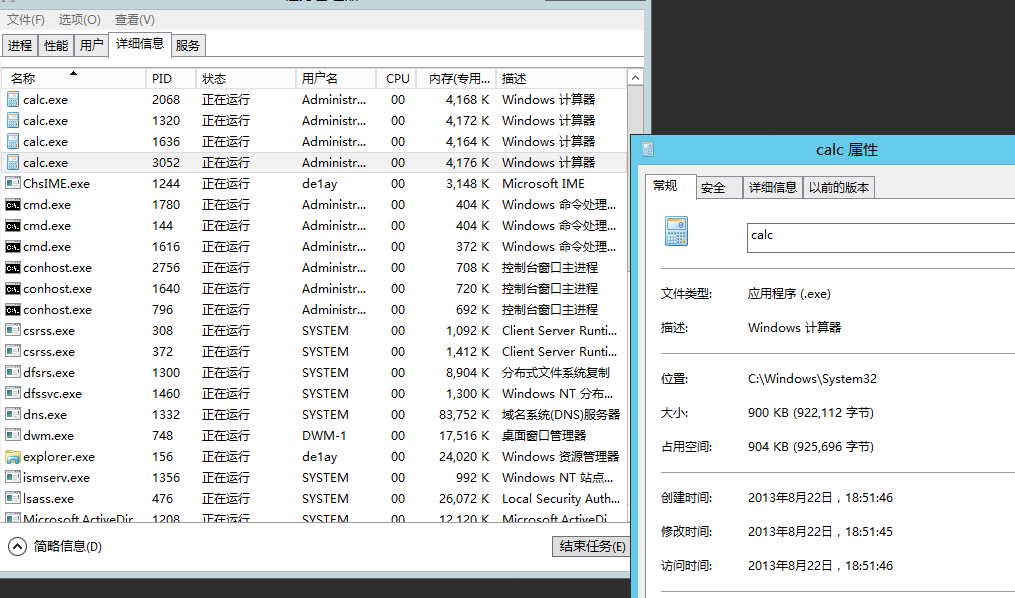Viewport: 1015px width, 598px height.
Task: Select PID 3052 cell
Action: coord(166,162)
